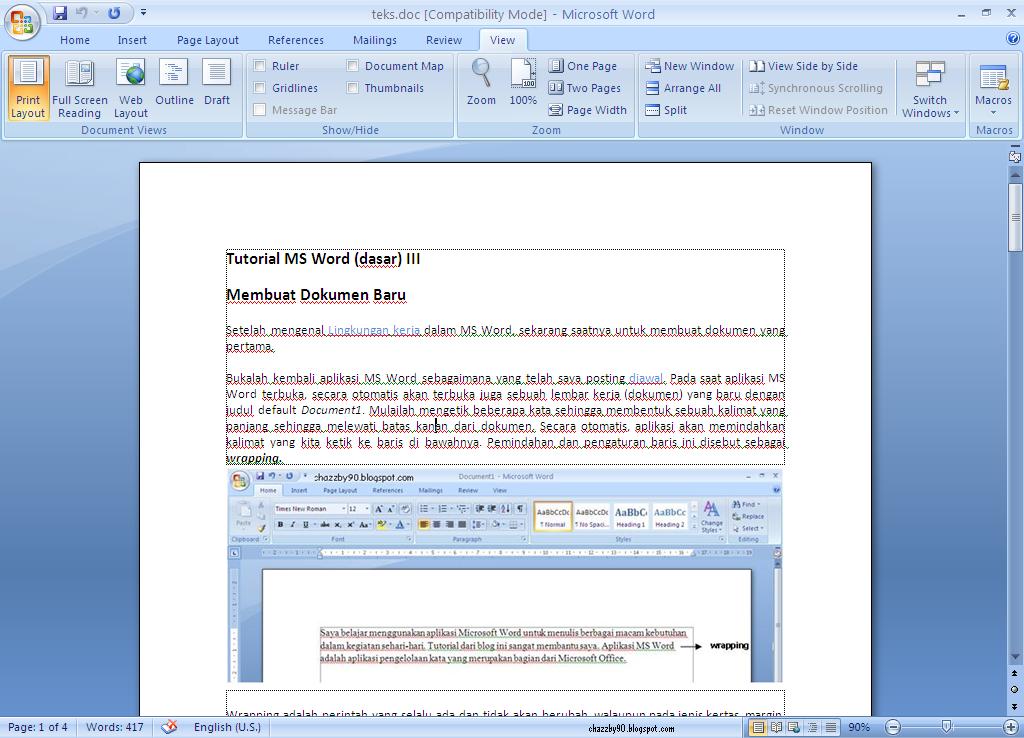
Task: Open a New Window of the document
Action: coord(689,65)
